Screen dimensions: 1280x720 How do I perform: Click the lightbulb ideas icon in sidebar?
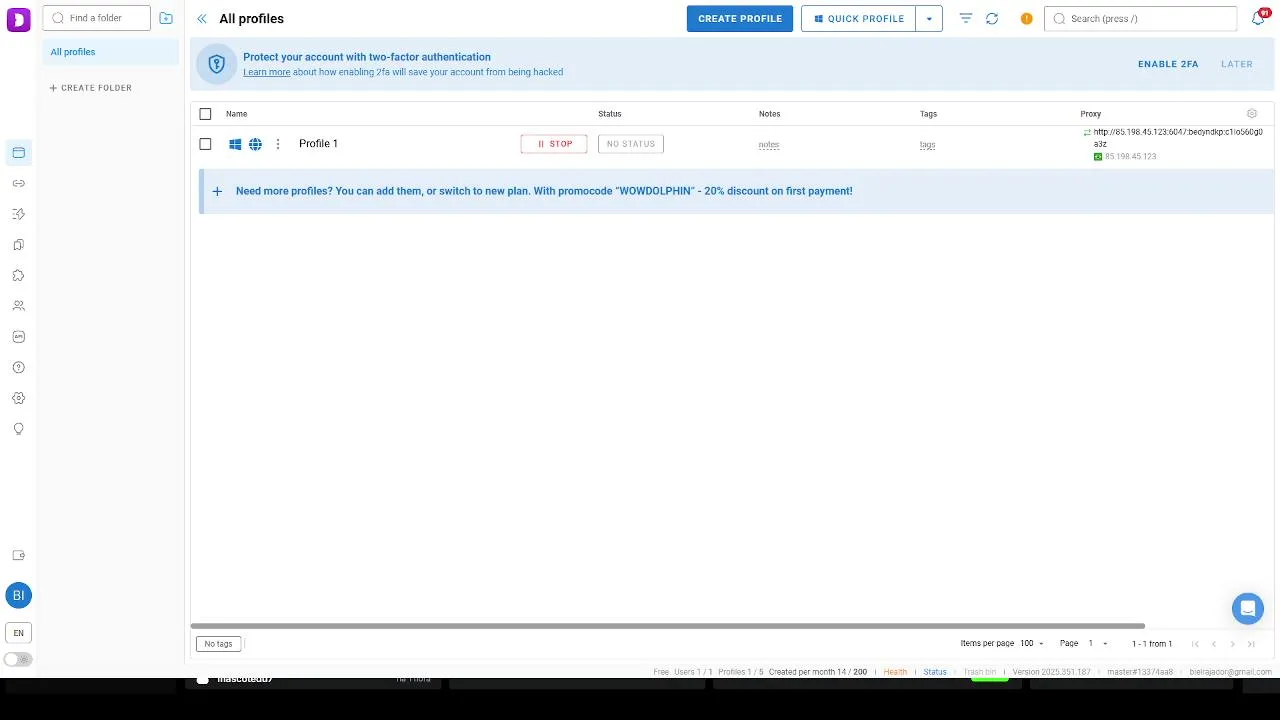[18, 429]
